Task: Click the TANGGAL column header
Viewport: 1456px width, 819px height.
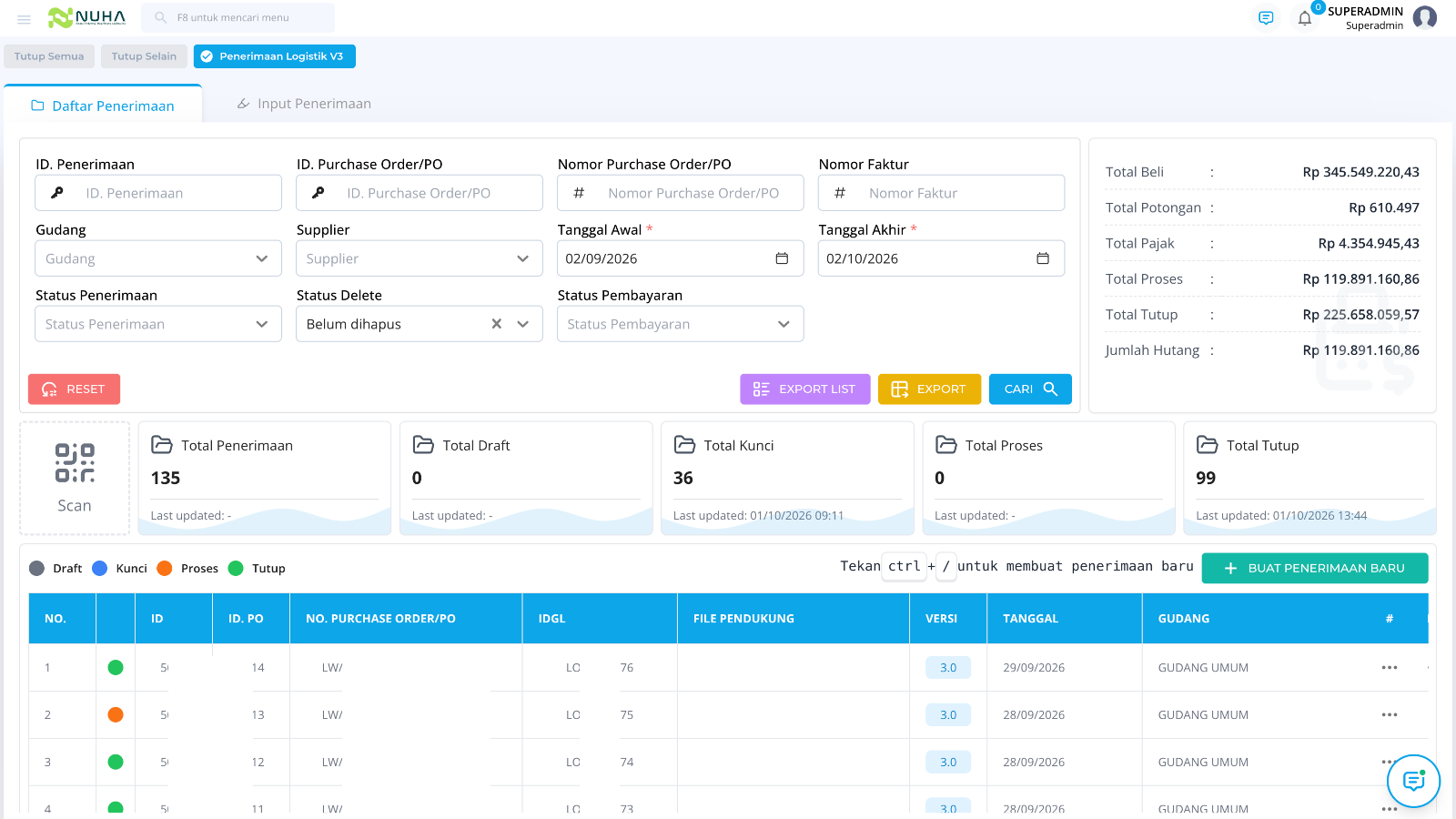Action: [x=1065, y=619]
